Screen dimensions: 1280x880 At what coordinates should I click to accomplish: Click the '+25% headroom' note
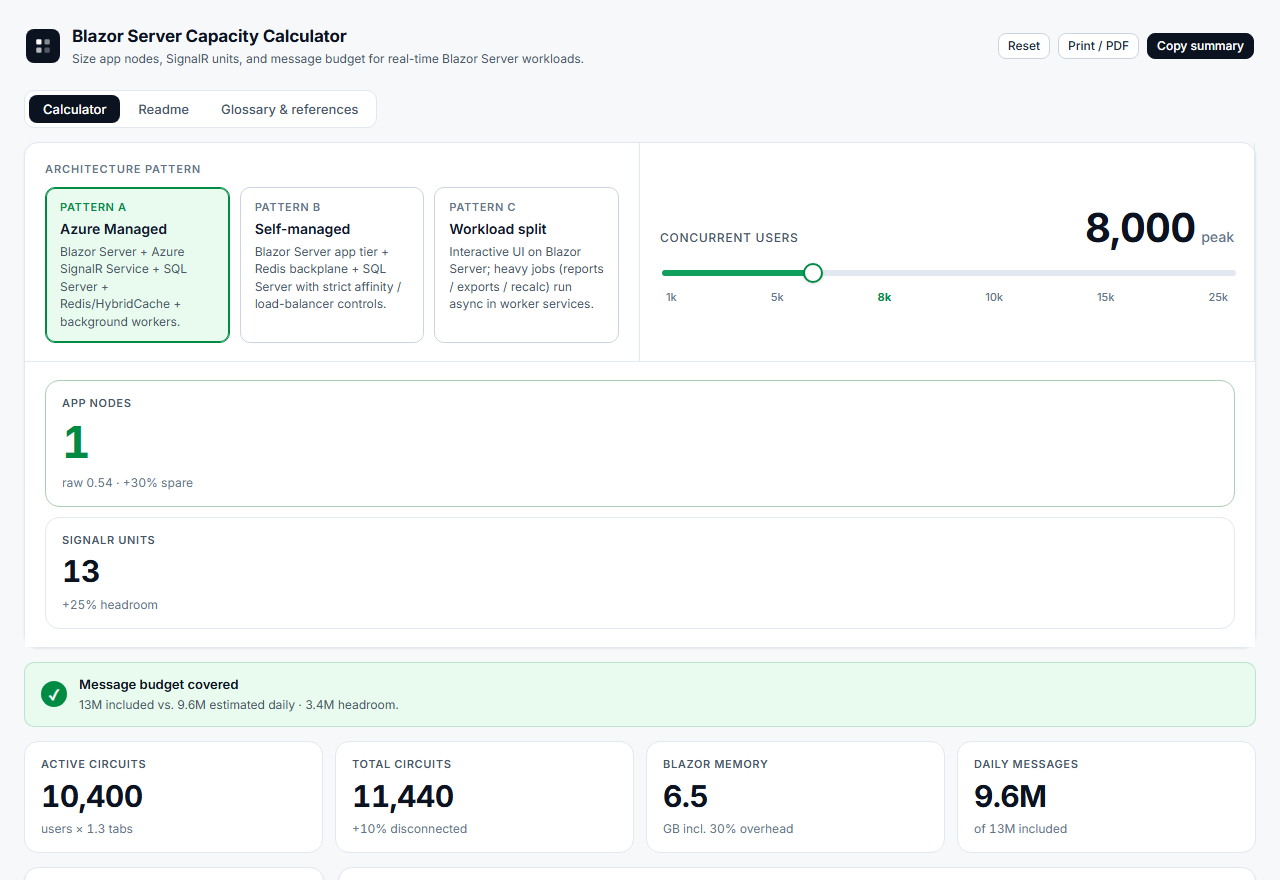(110, 604)
